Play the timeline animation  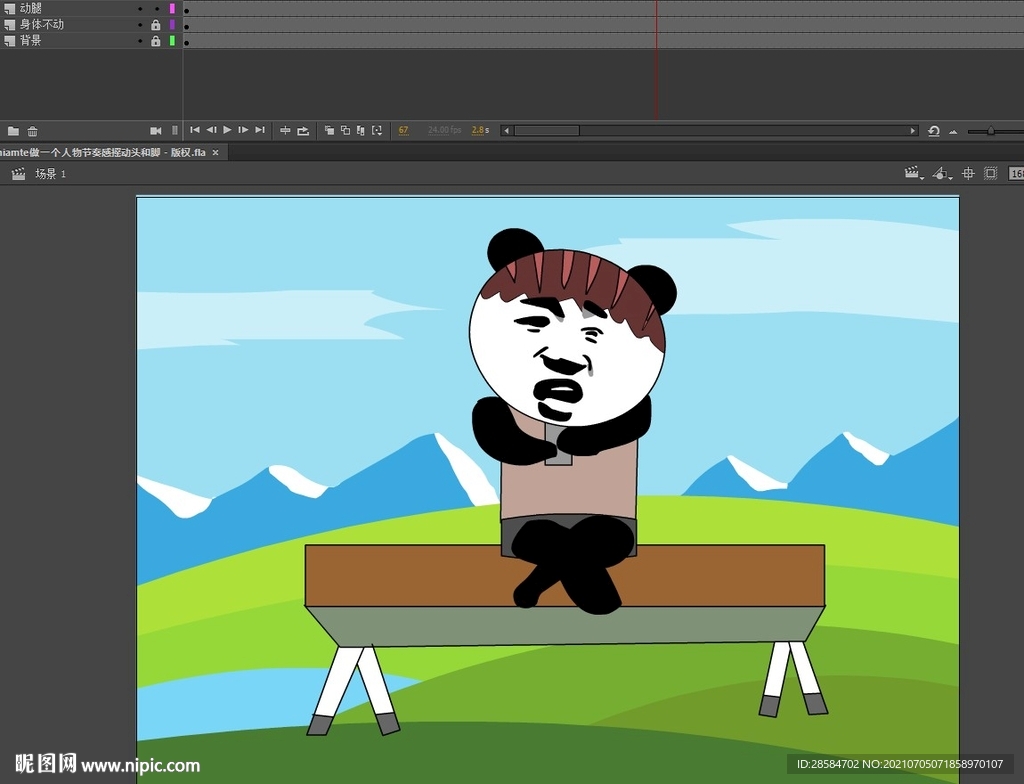227,130
